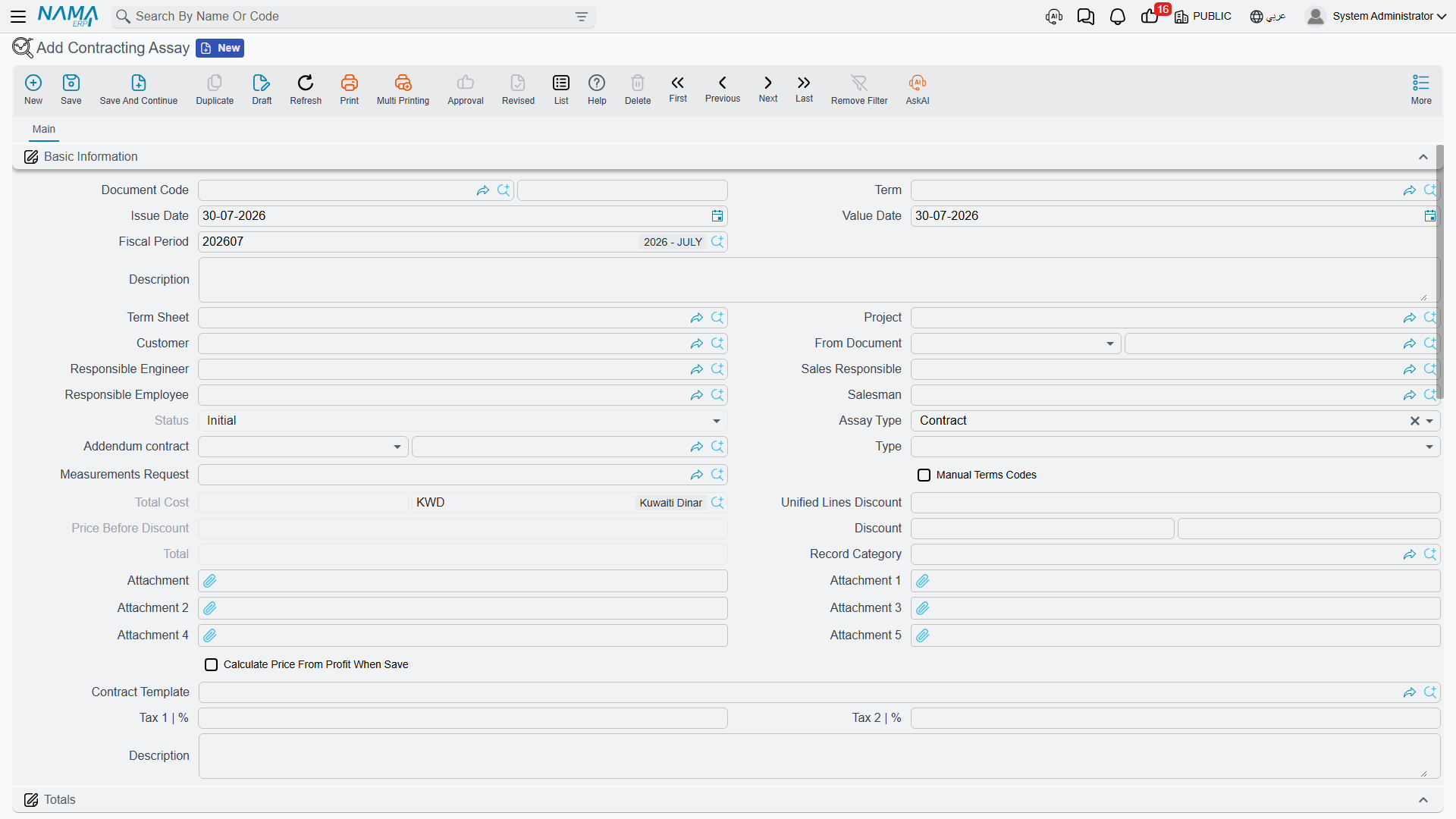The width and height of the screenshot is (1456, 819).
Task: Click the Search By Name Or Code field
Action: (353, 17)
